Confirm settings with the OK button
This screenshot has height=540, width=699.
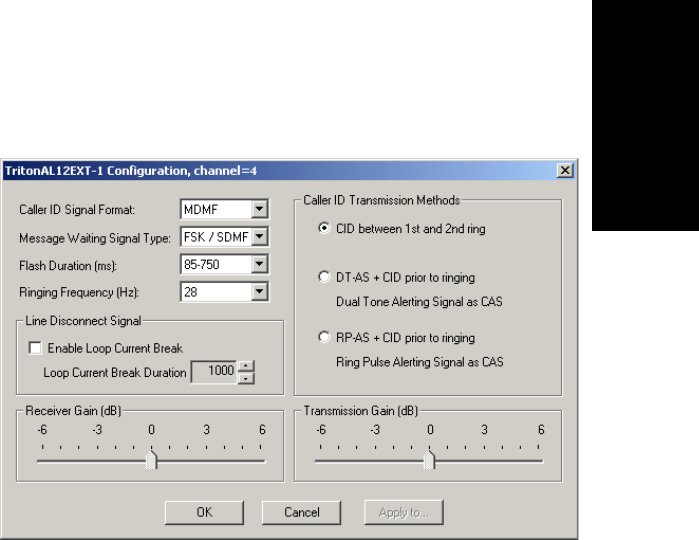[x=204, y=512]
